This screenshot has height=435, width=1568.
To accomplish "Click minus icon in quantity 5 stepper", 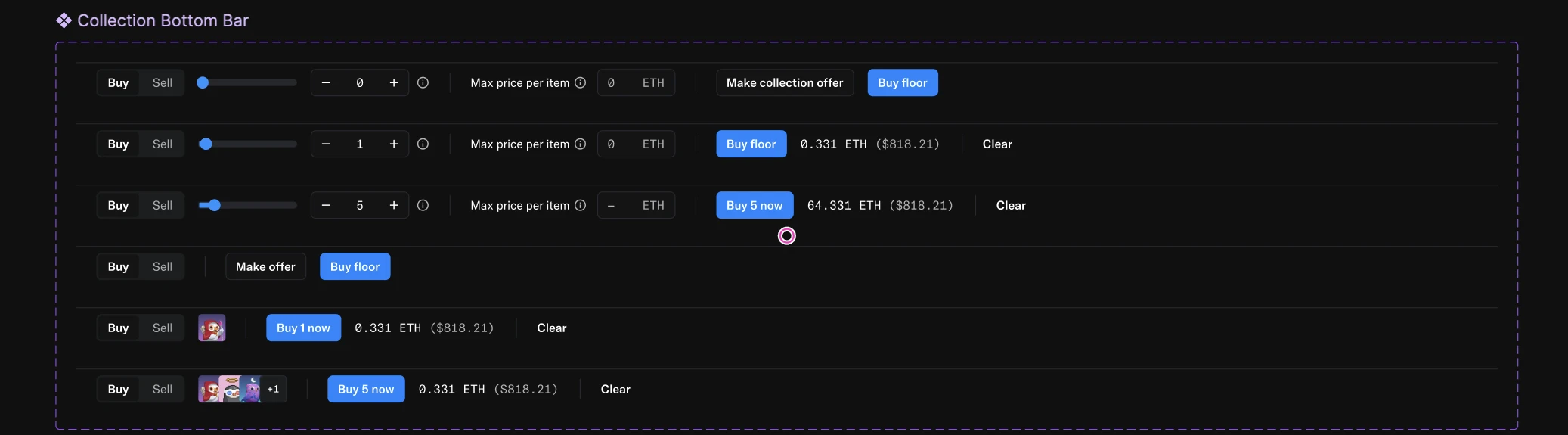I will click(x=326, y=206).
